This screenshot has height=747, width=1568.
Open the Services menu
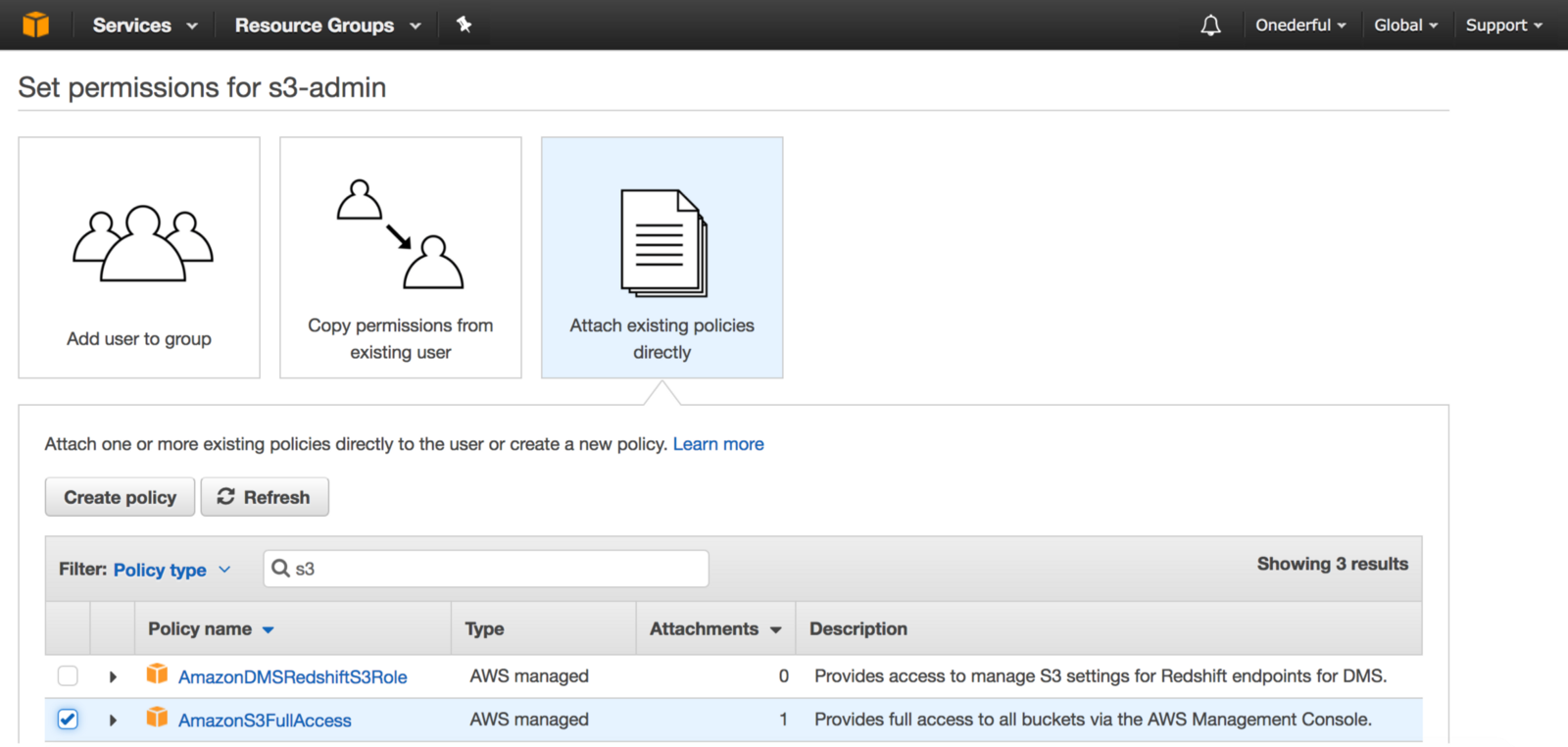coord(144,25)
